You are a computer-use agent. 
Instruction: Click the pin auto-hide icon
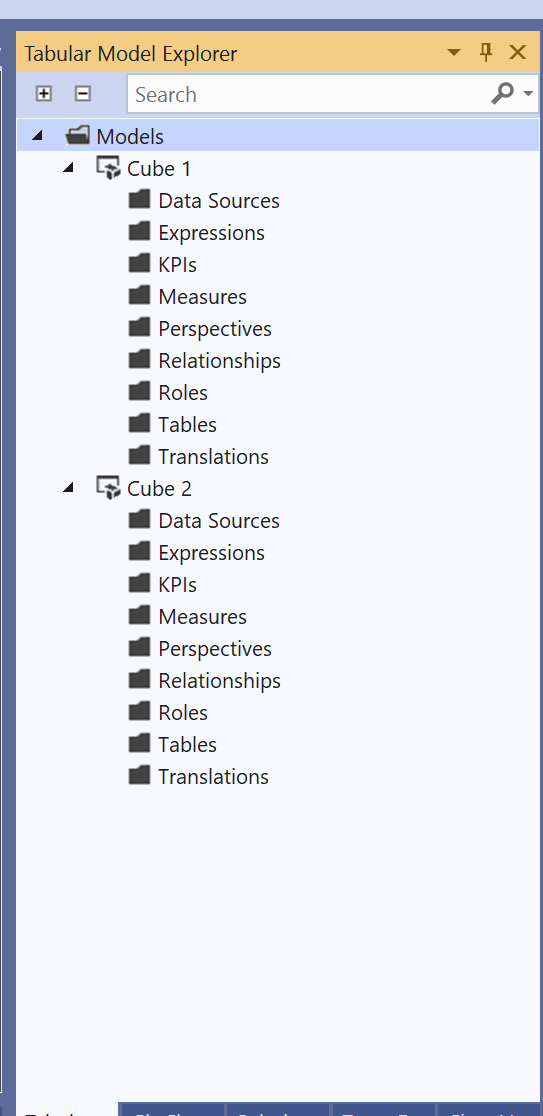pyautogui.click(x=486, y=52)
